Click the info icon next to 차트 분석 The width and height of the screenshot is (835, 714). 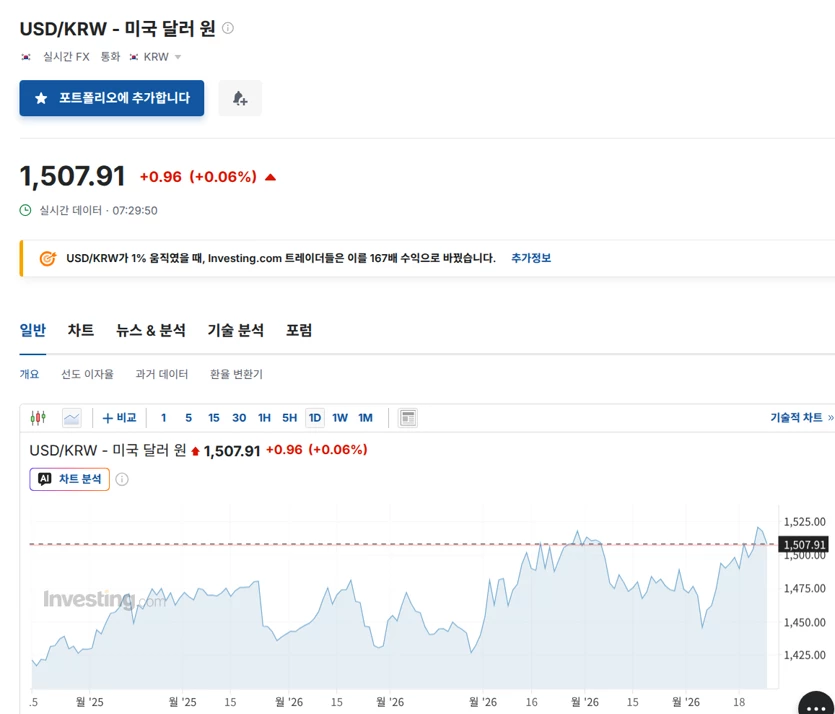click(x=122, y=479)
